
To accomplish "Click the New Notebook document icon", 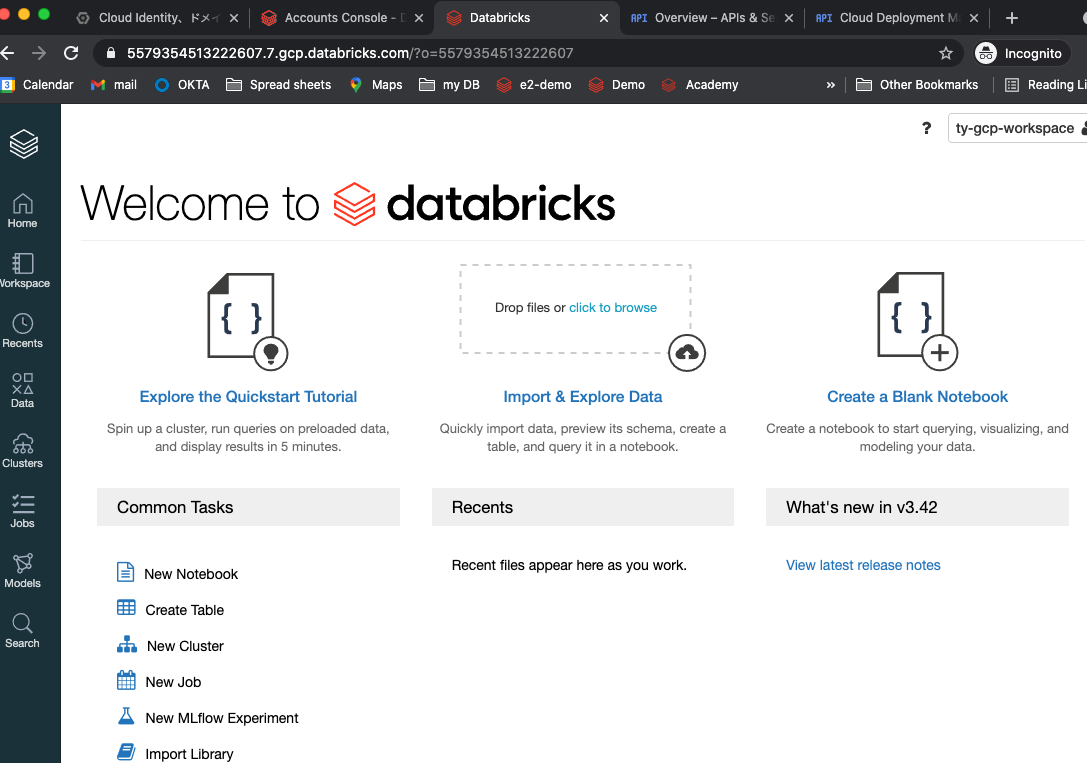I will (125, 572).
